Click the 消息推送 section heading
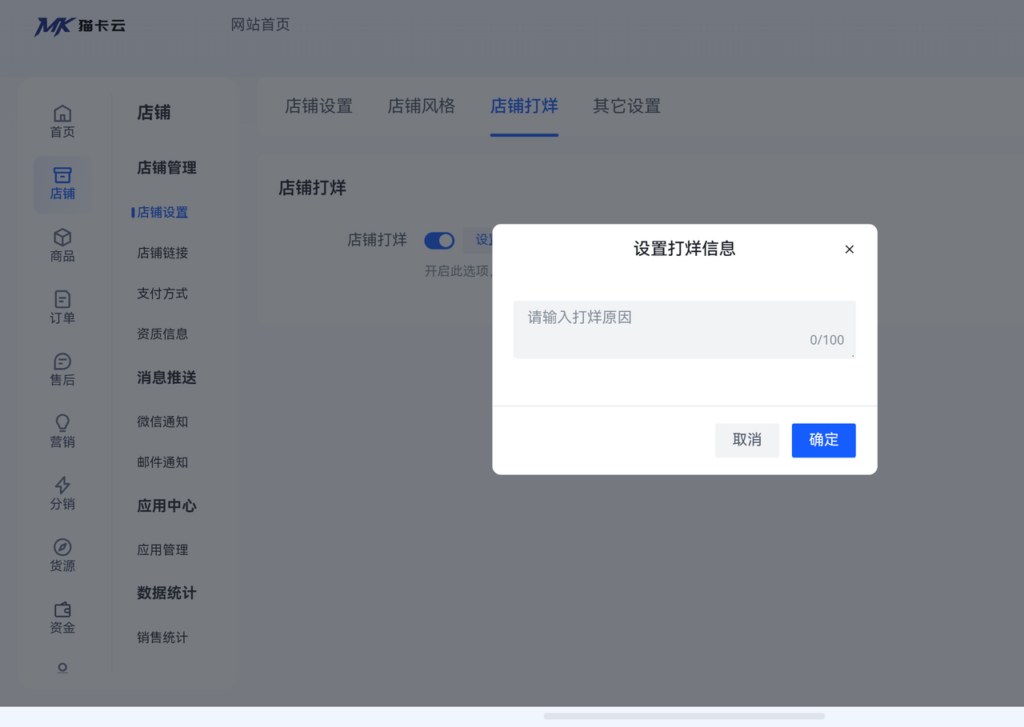This screenshot has width=1024, height=727. (167, 378)
